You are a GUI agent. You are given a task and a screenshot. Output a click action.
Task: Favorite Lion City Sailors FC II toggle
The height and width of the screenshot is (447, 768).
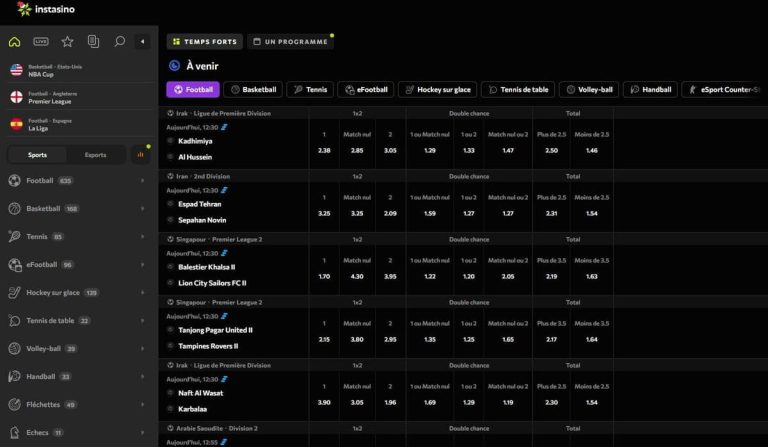170,283
